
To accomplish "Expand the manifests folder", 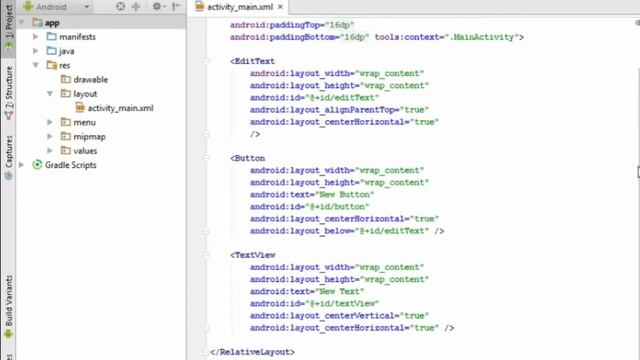I will (x=36, y=37).
